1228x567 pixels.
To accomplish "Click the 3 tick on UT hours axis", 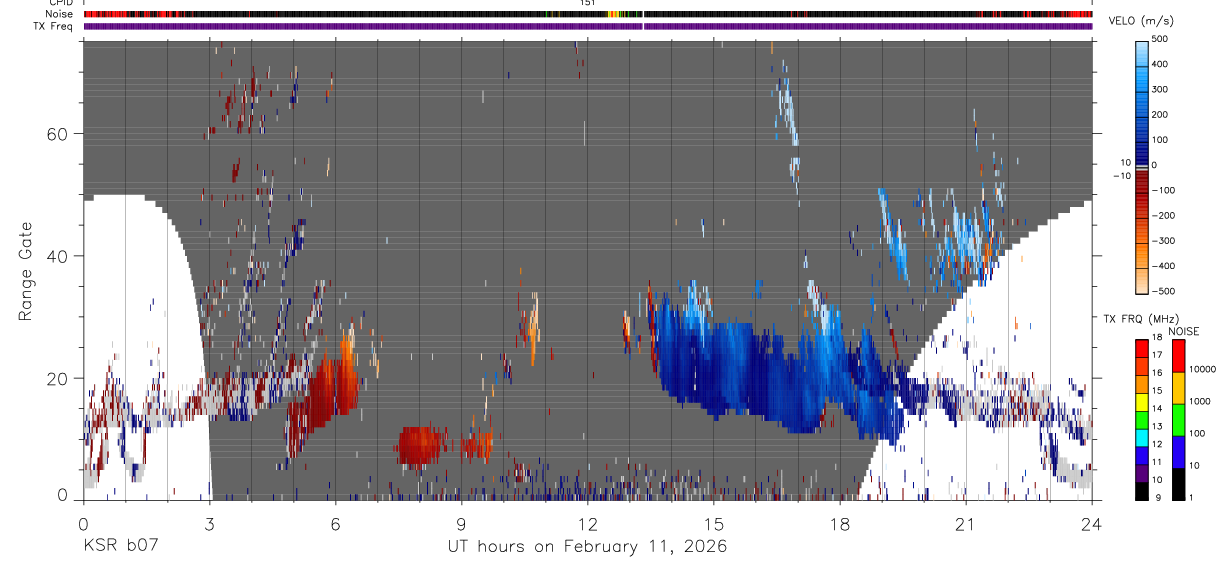I will coord(209,523).
